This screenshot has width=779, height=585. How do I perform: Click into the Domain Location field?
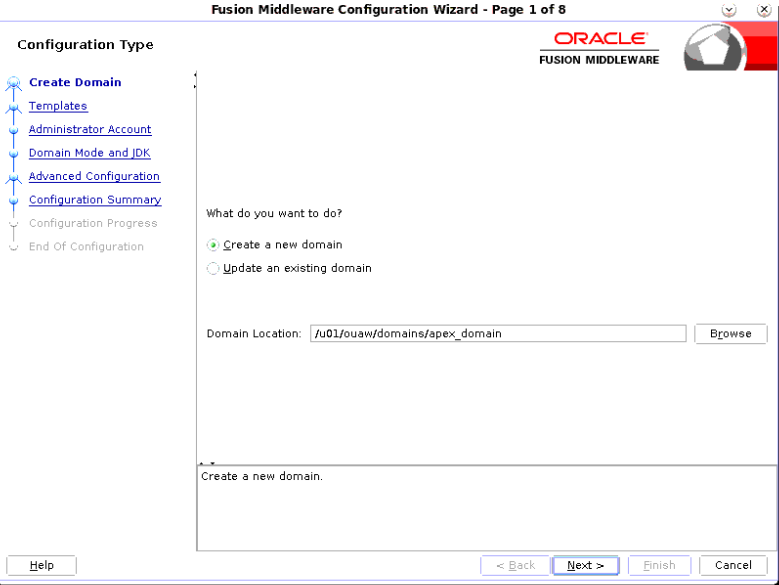click(498, 333)
